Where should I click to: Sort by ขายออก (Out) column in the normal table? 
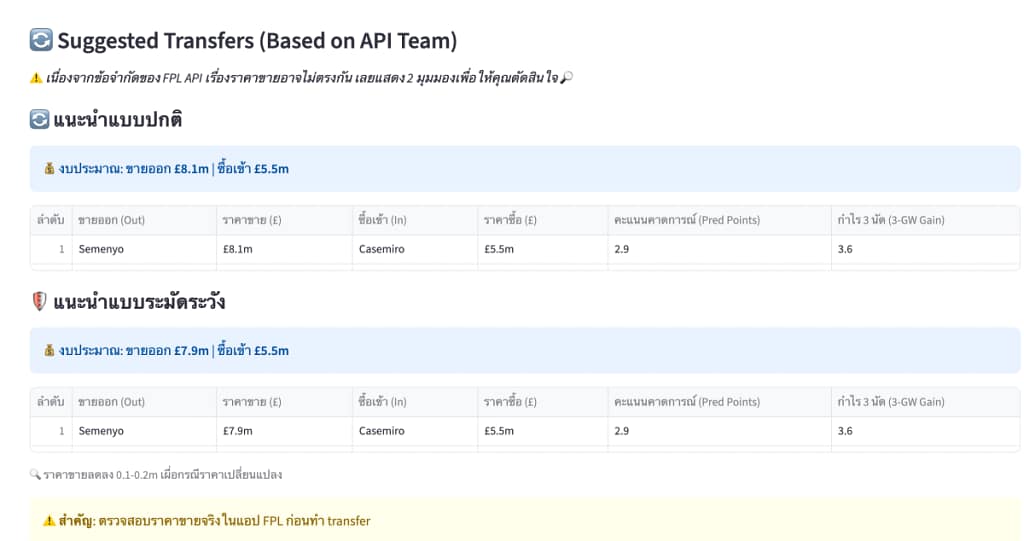pos(111,220)
